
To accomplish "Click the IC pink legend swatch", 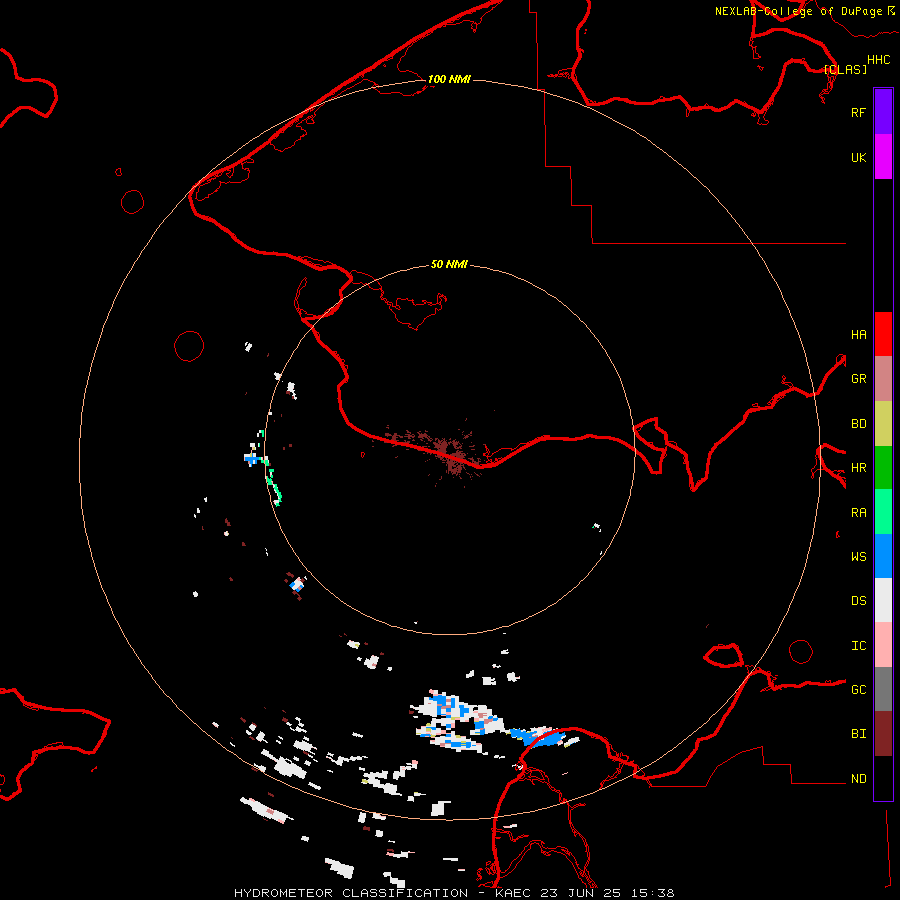I will click(x=883, y=645).
